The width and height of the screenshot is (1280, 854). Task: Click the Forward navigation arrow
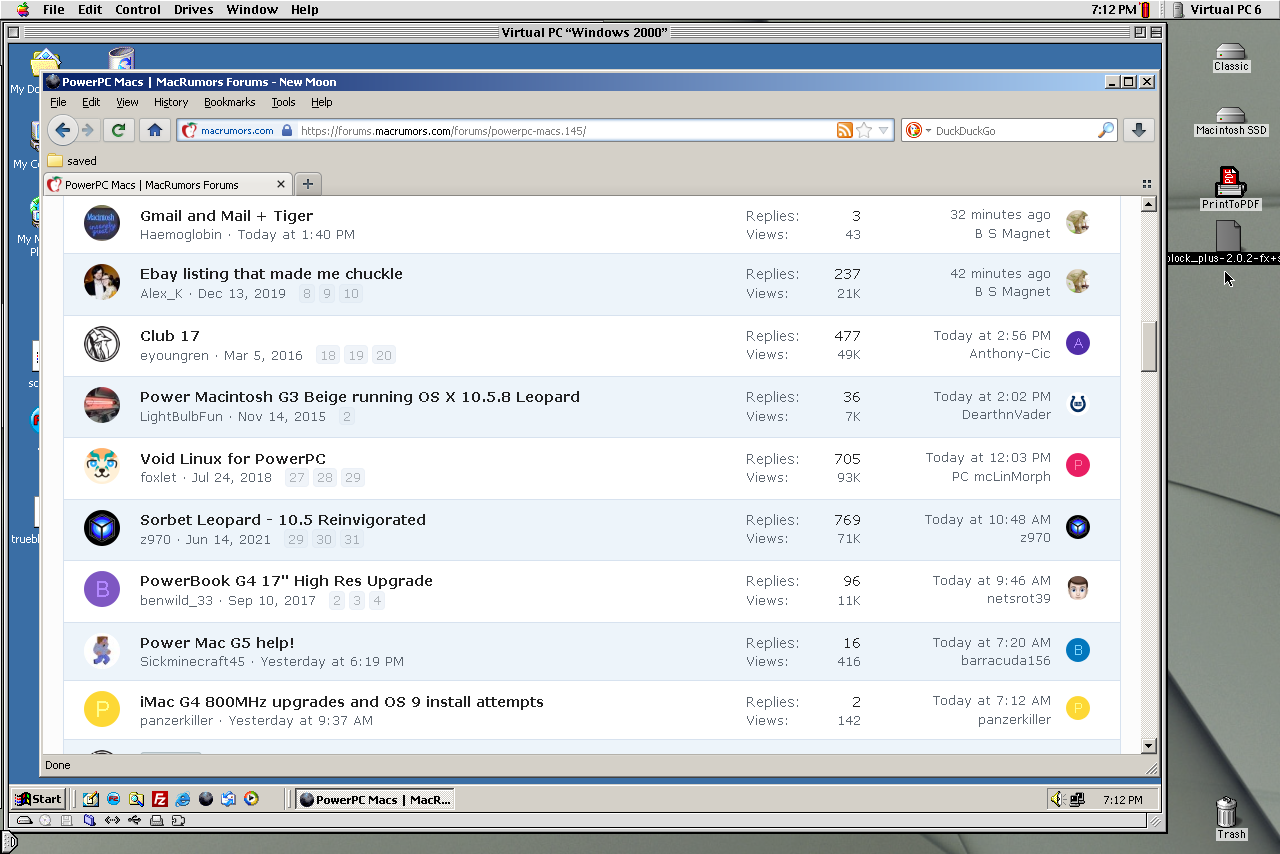pyautogui.click(x=88, y=130)
